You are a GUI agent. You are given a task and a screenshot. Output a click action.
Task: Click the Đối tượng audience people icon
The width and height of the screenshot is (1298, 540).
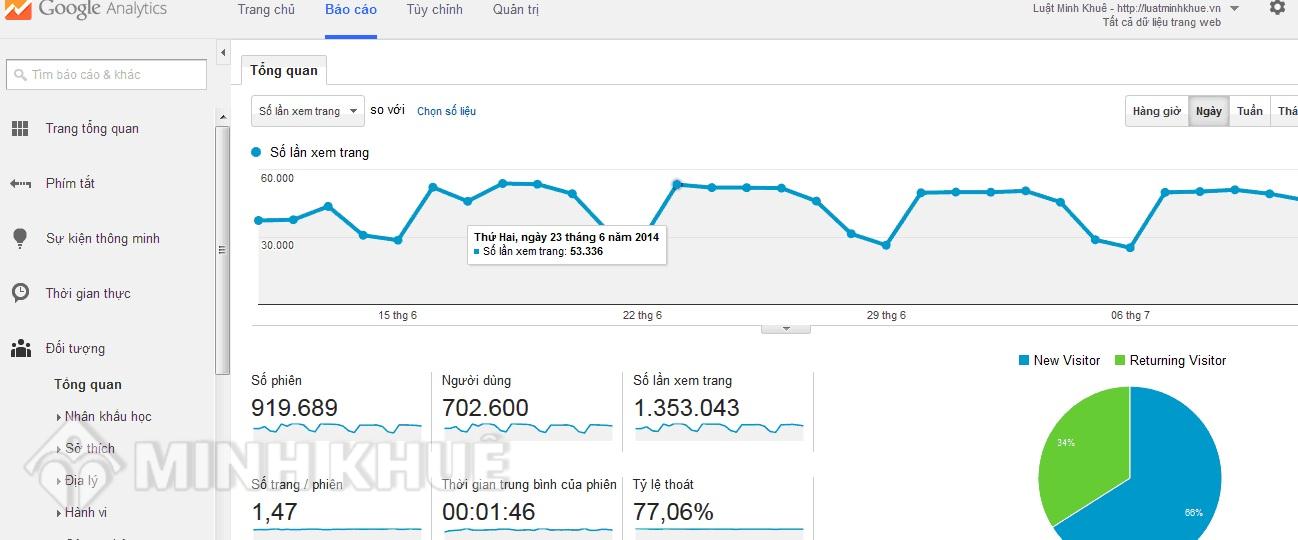coord(20,348)
